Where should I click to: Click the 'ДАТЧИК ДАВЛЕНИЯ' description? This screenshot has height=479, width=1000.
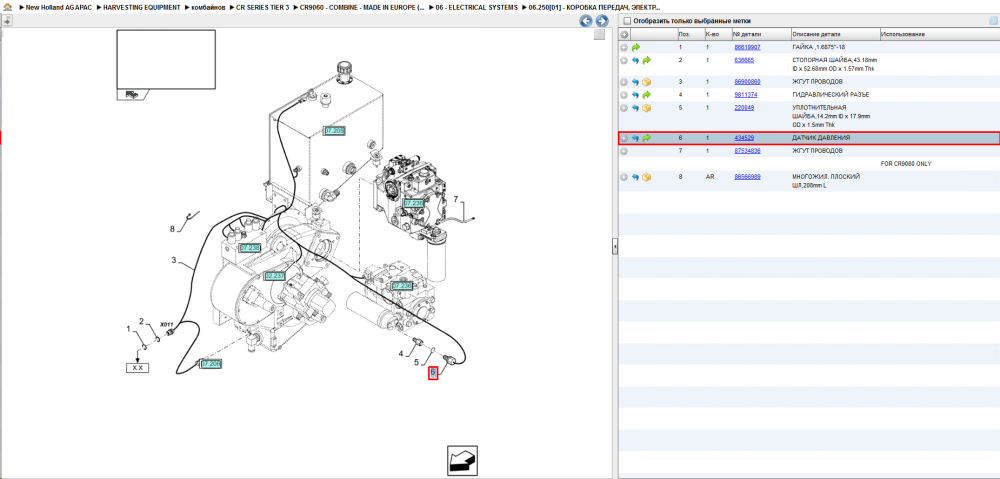coord(821,138)
